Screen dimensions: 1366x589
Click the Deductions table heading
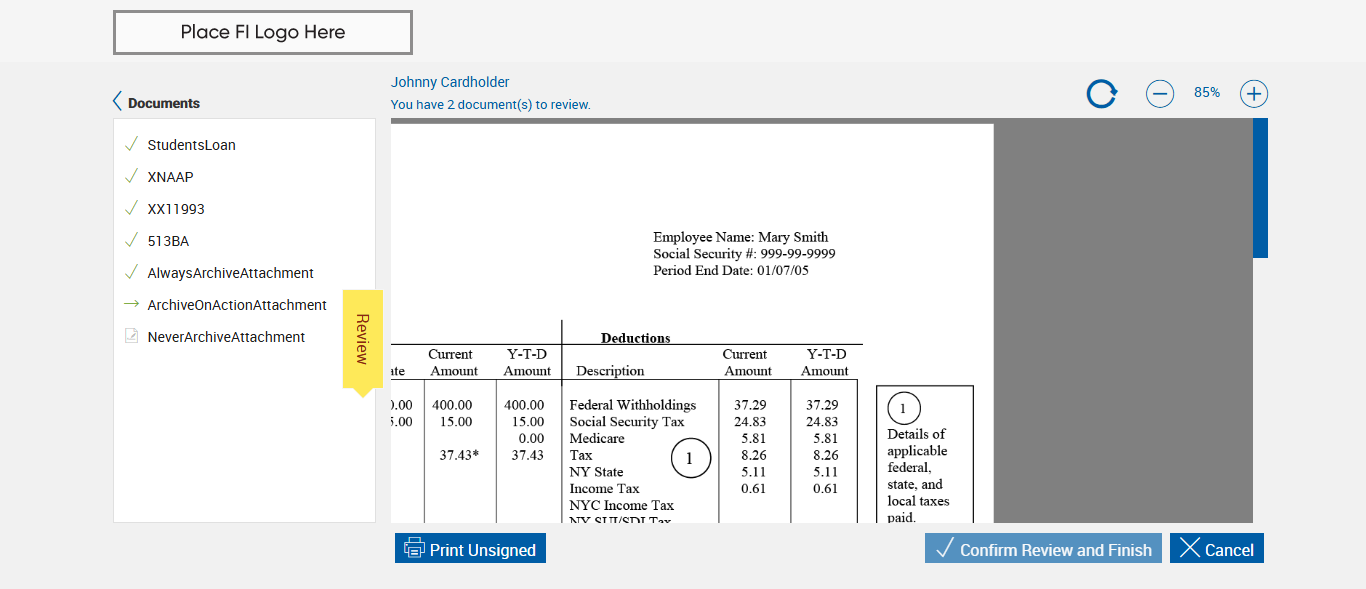click(636, 338)
